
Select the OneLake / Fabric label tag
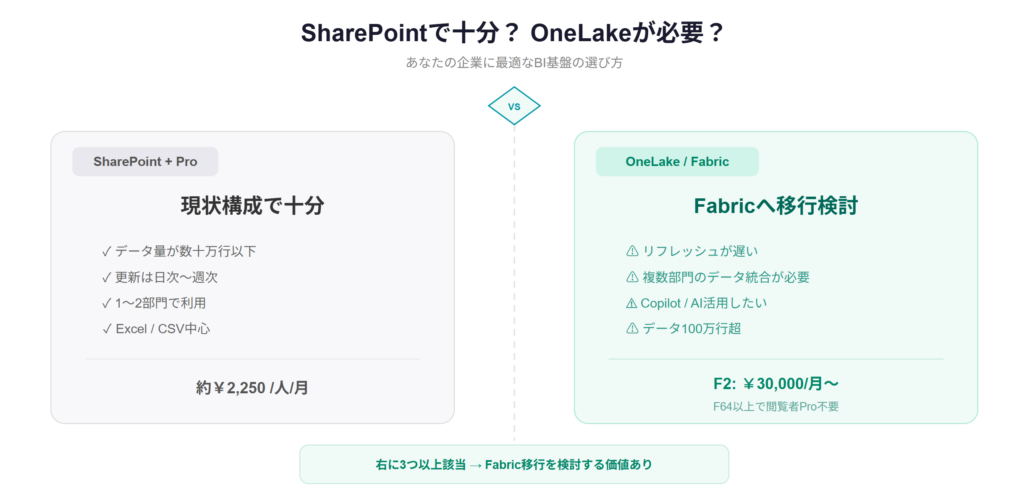click(677, 162)
